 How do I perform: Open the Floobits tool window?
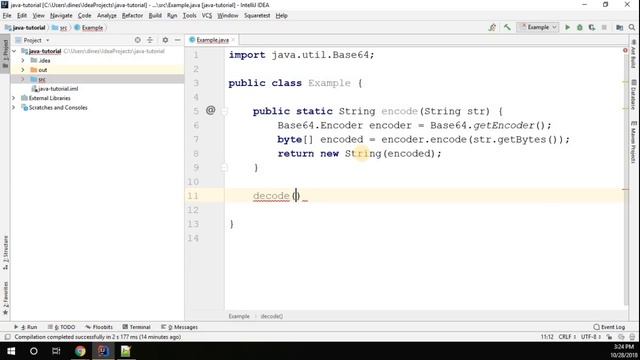click(99, 327)
